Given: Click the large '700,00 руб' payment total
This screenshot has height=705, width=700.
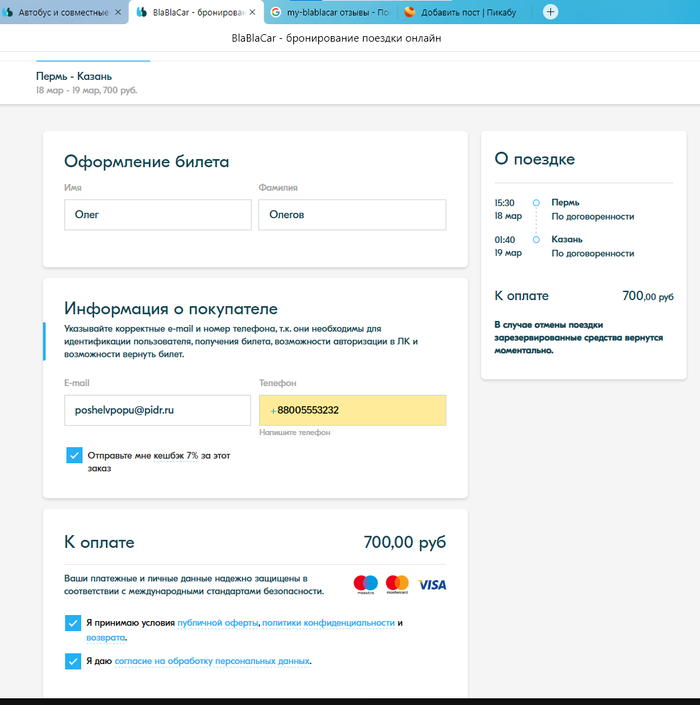Looking at the screenshot, I should 405,542.
